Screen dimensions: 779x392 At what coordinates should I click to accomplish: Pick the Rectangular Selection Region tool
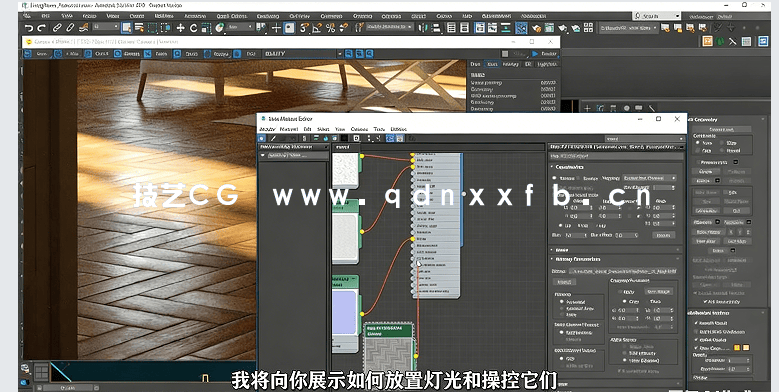153,28
